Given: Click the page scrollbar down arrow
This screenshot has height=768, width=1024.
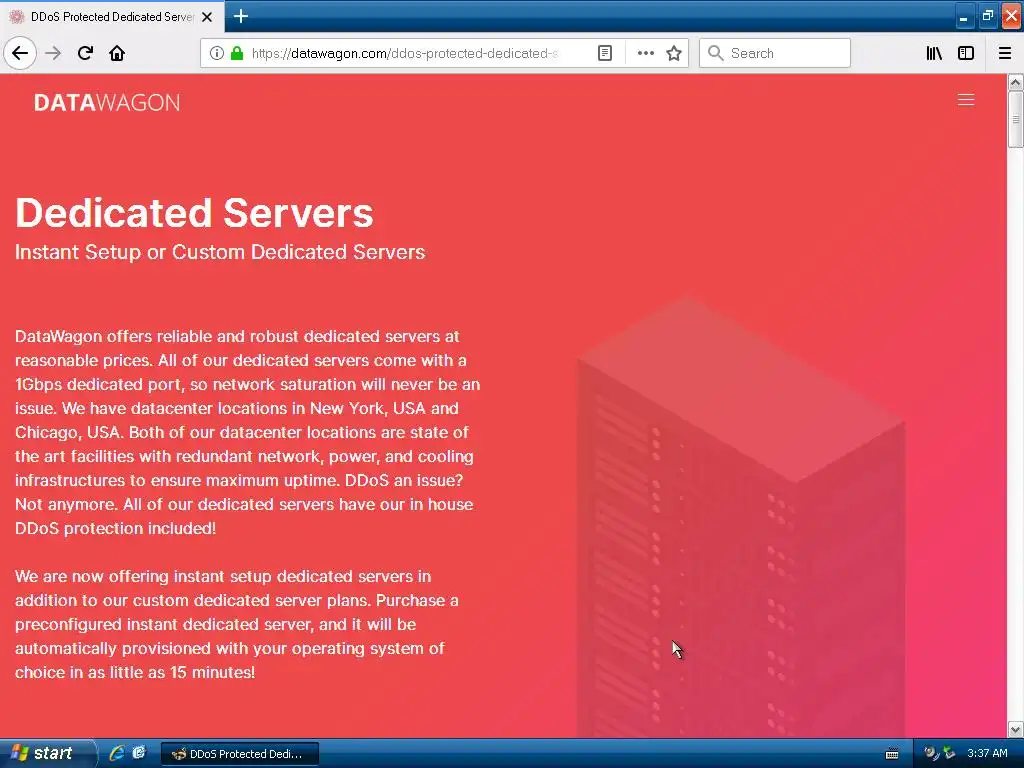Looking at the screenshot, I should [1015, 729].
